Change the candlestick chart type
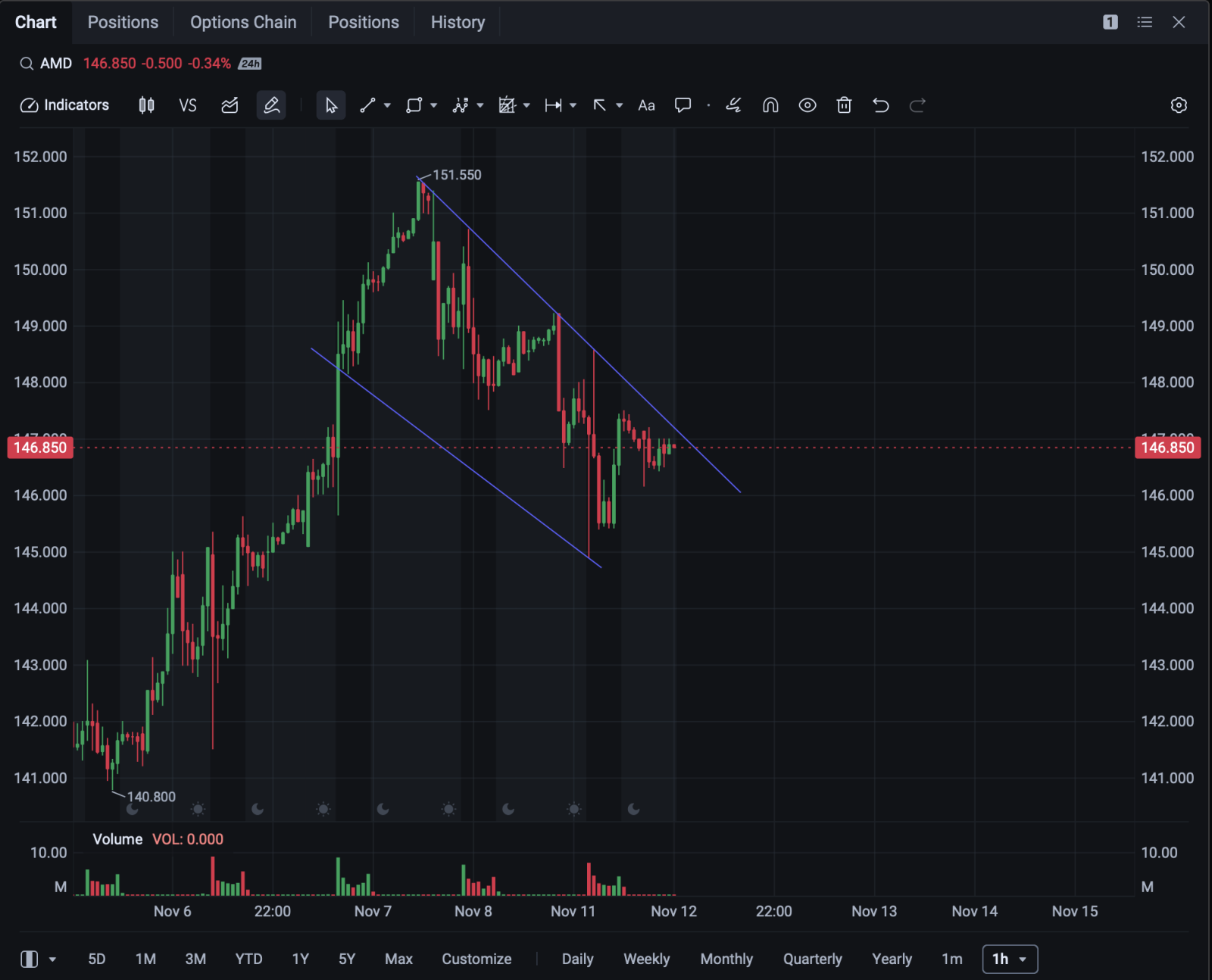Viewport: 1212px width, 980px height. [x=146, y=105]
